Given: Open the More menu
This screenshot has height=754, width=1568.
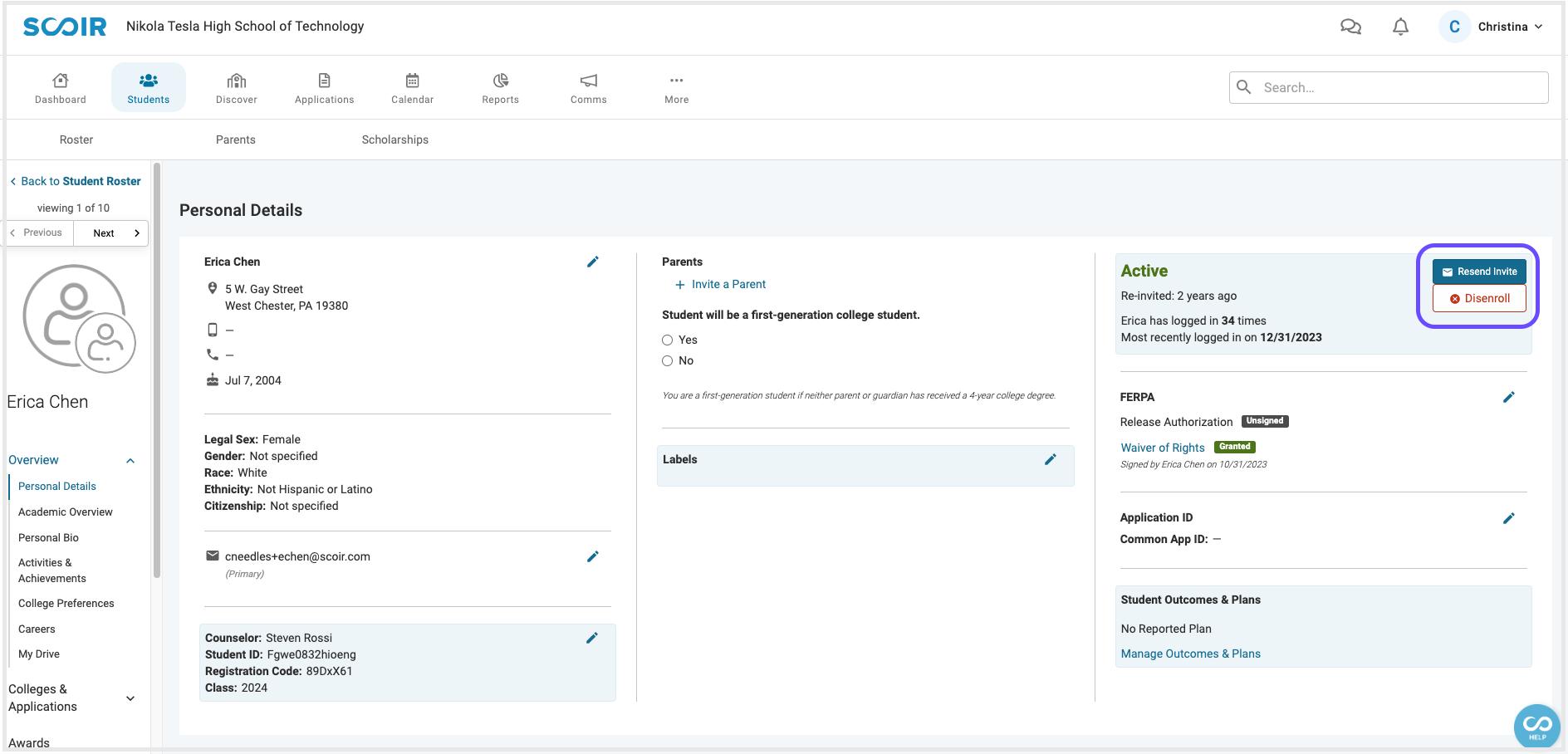Looking at the screenshot, I should coord(677,88).
